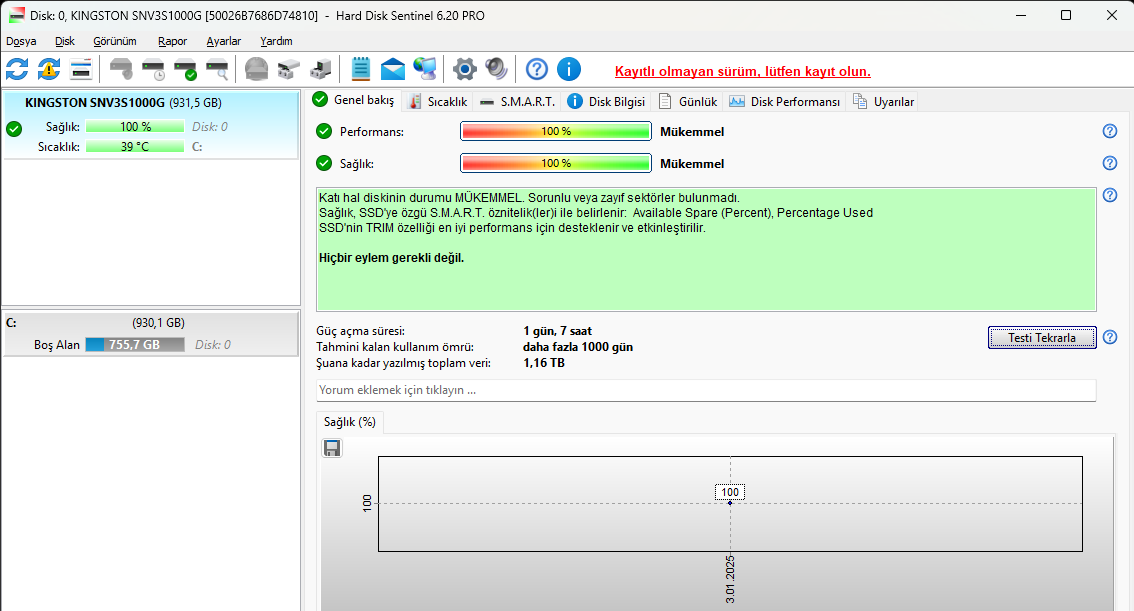The image size is (1134, 611).
Task: Open the disk panel toolbar icon
Action: point(81,69)
